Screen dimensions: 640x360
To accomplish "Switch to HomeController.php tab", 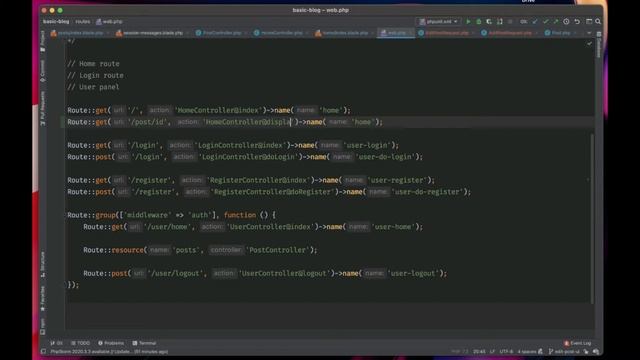I will point(278,33).
